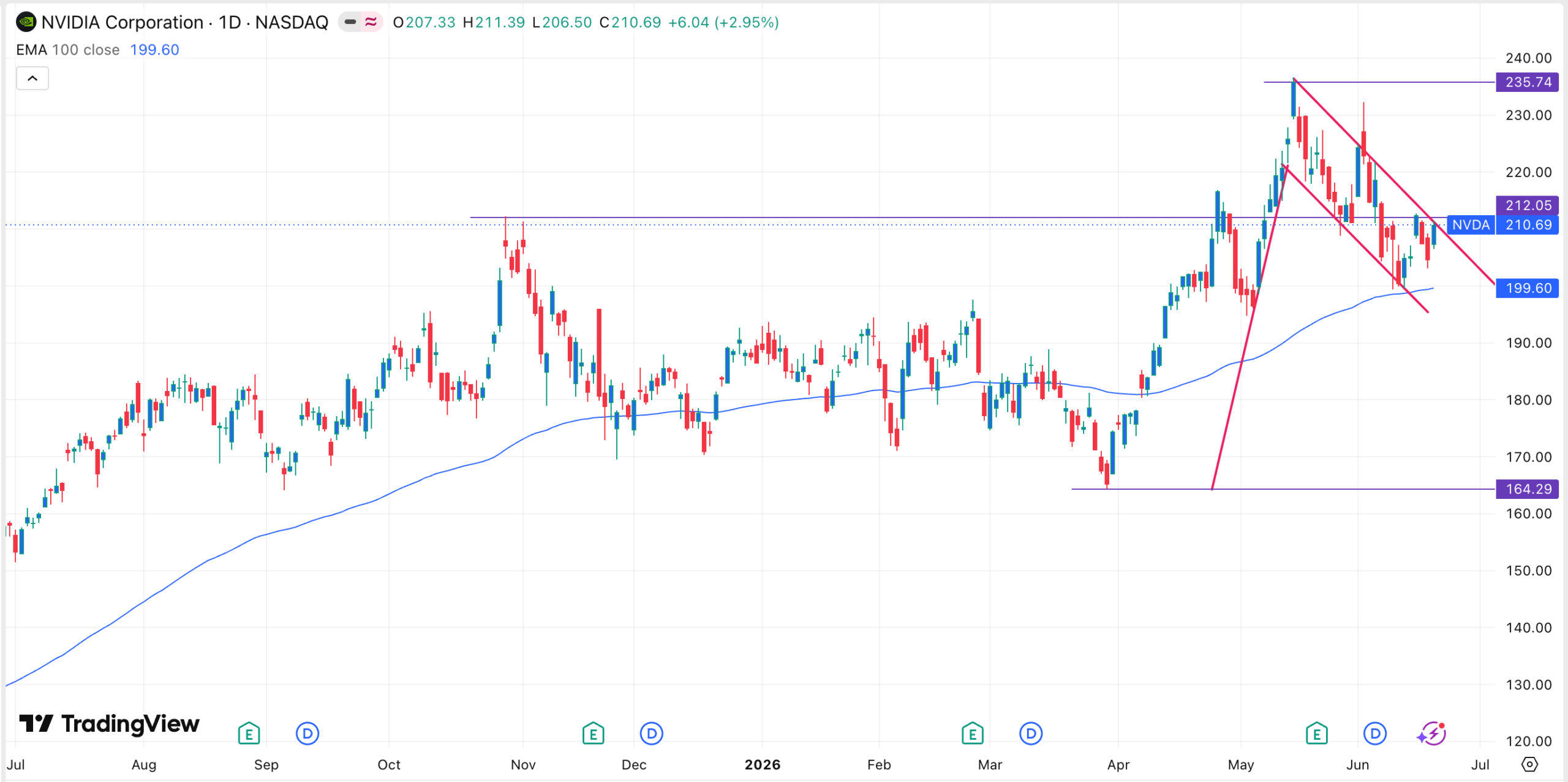
Task: Click the dividend D marker just after Sep
Action: tap(307, 734)
